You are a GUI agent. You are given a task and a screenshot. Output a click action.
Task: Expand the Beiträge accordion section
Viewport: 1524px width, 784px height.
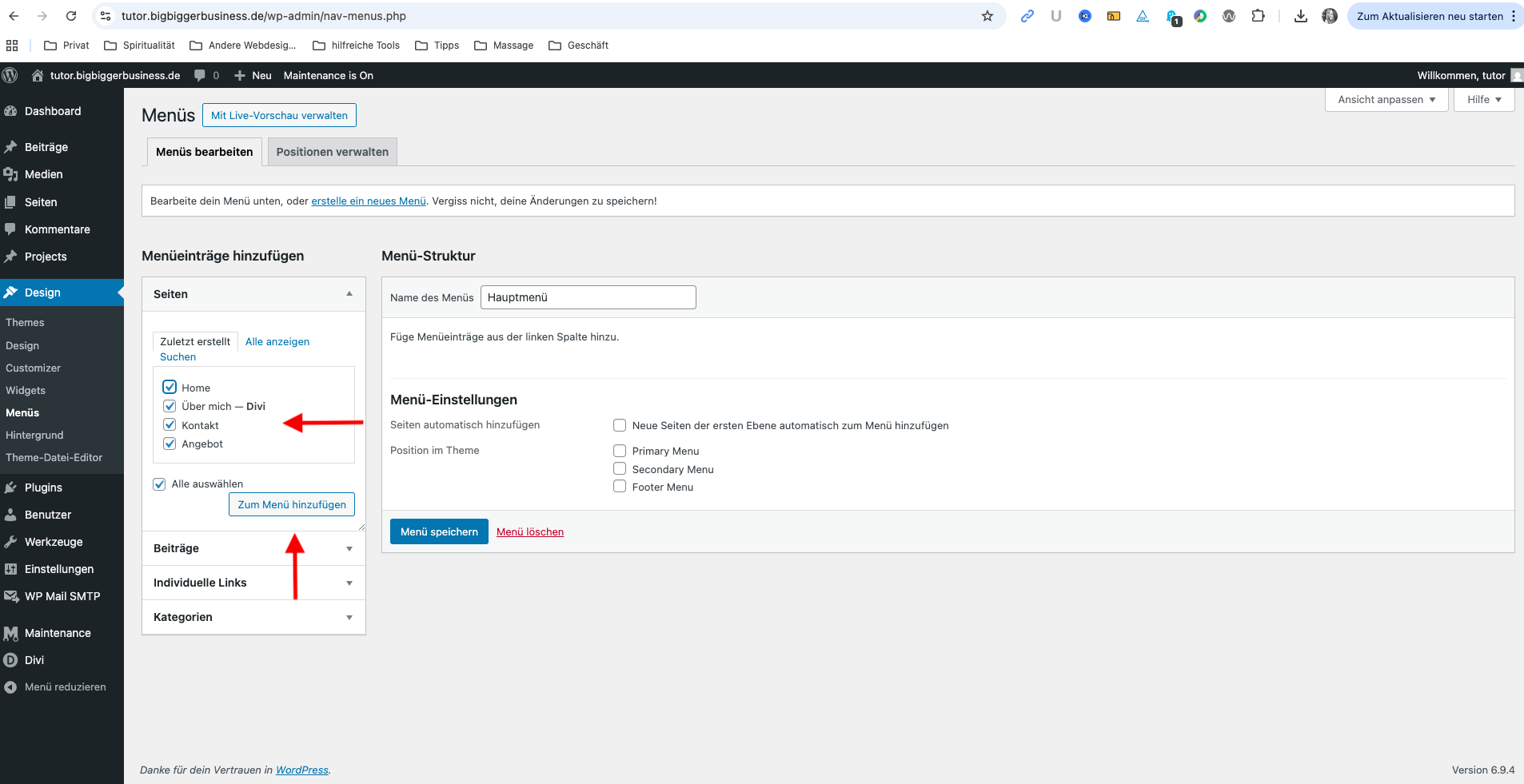253,548
